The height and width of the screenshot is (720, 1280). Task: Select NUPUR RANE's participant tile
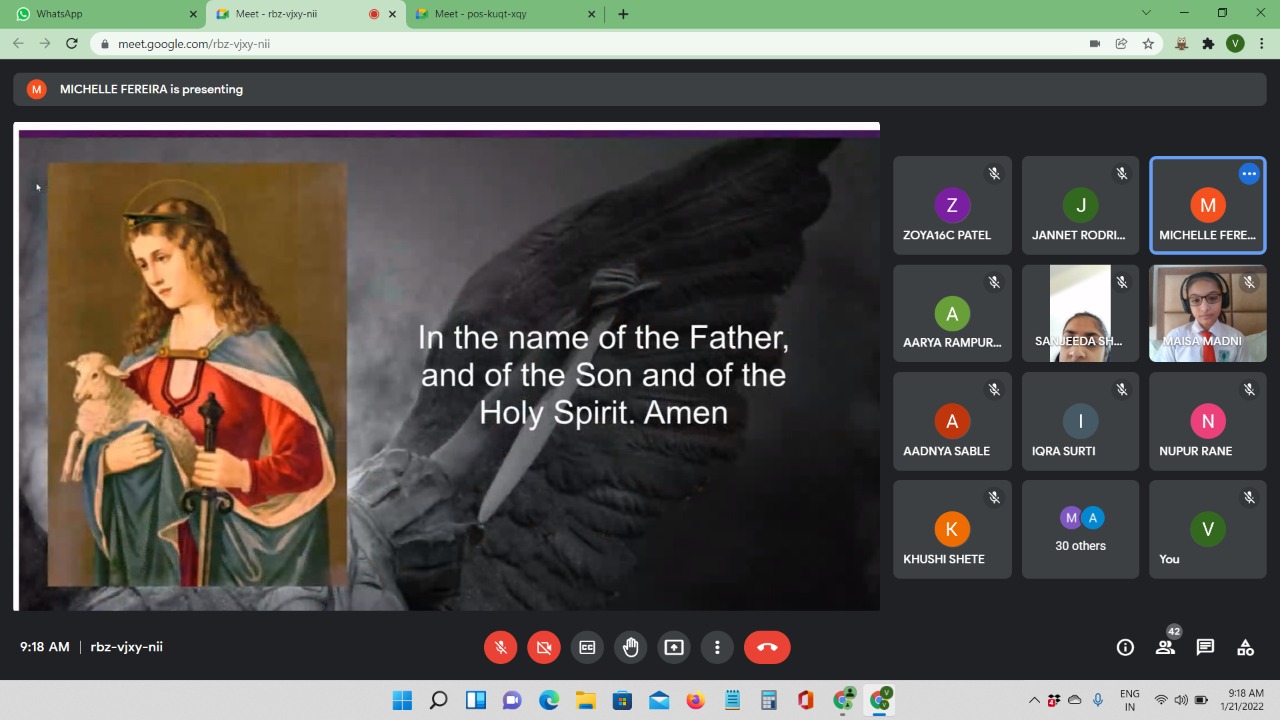[x=1208, y=421]
